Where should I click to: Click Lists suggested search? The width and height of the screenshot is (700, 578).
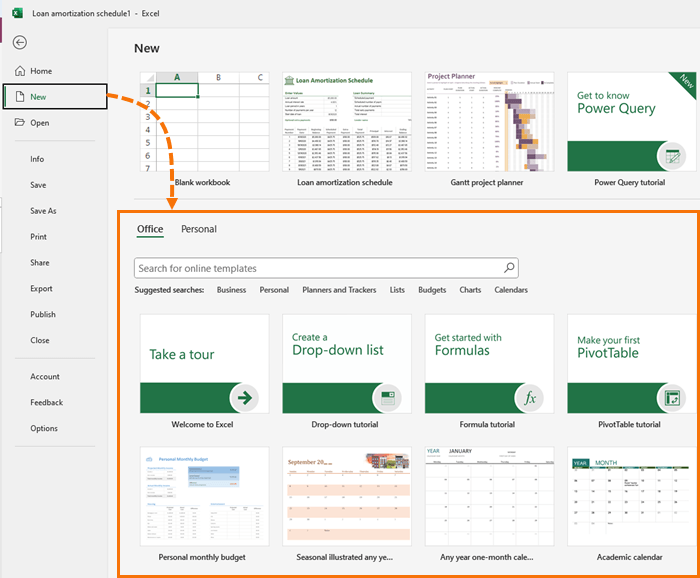click(x=397, y=290)
